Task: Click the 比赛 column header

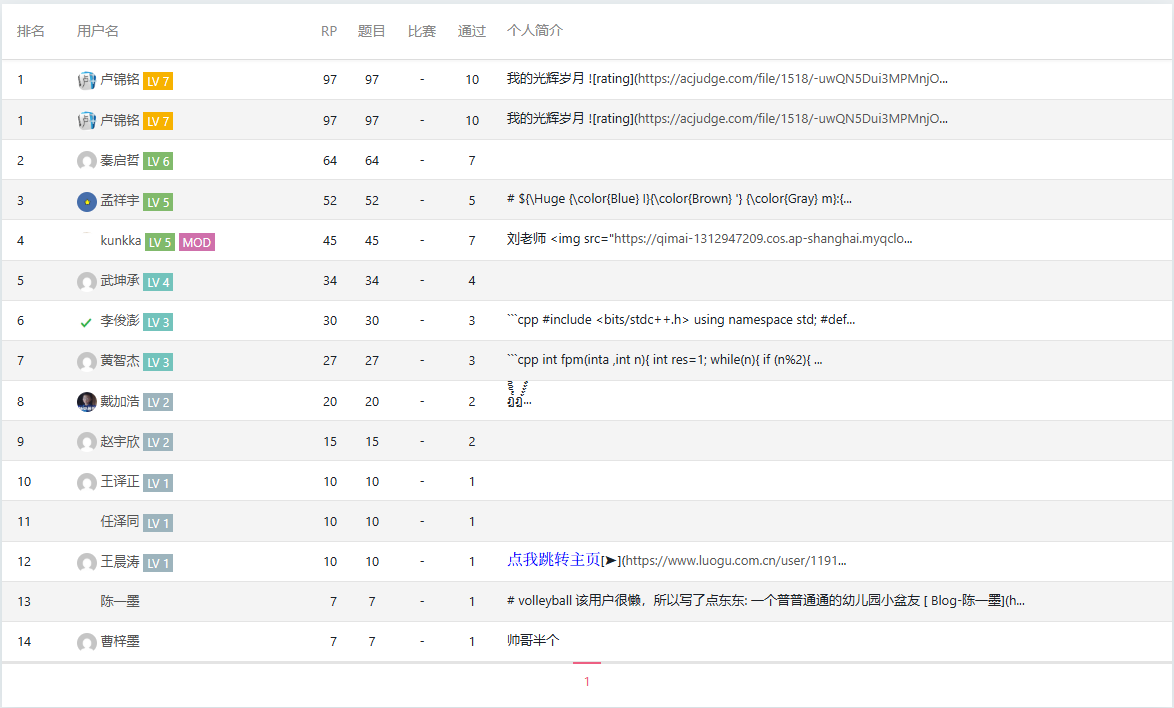Action: click(422, 31)
